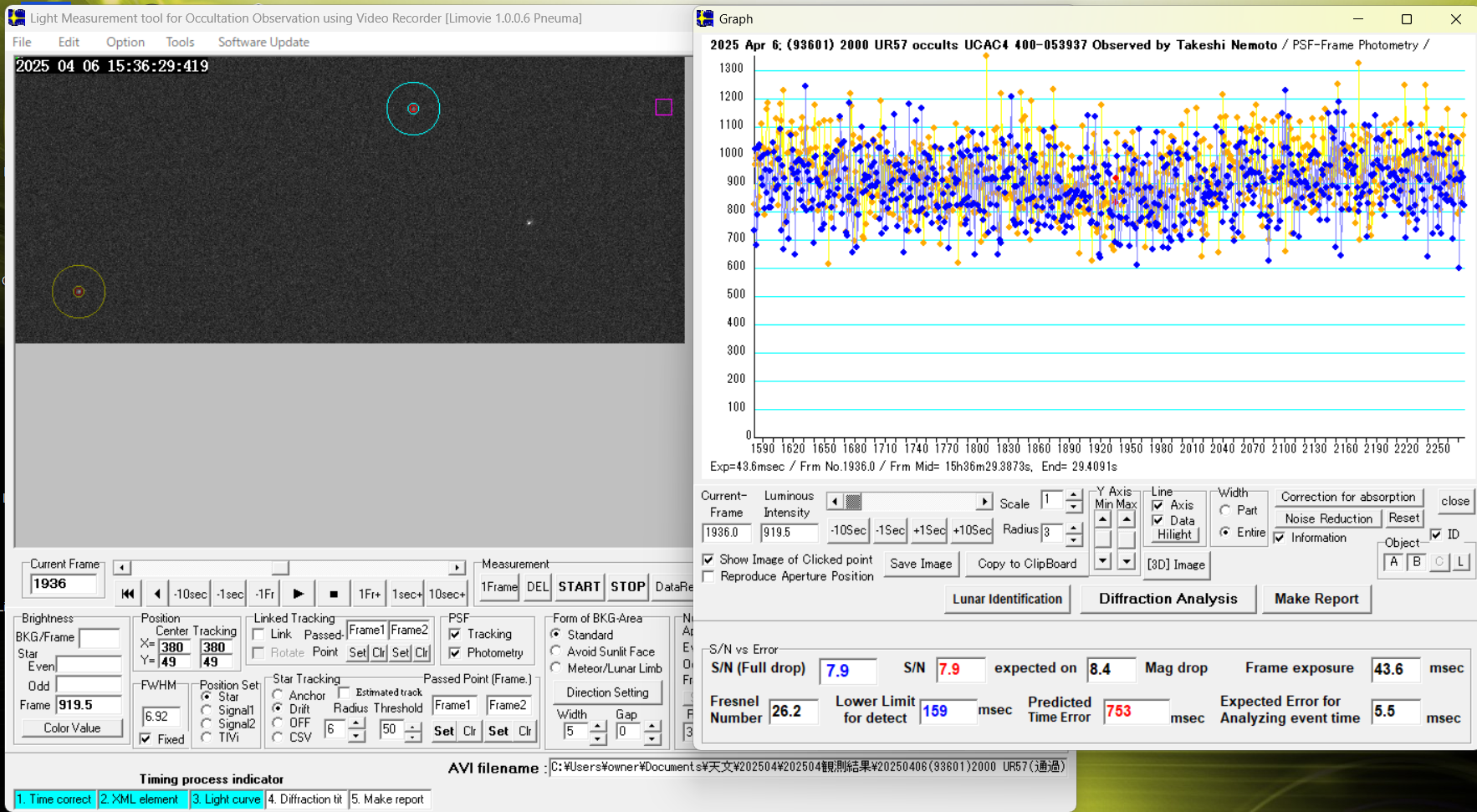Image resolution: width=1477 pixels, height=812 pixels.
Task: Click the yellow aperture circle in video
Action: click(x=79, y=292)
